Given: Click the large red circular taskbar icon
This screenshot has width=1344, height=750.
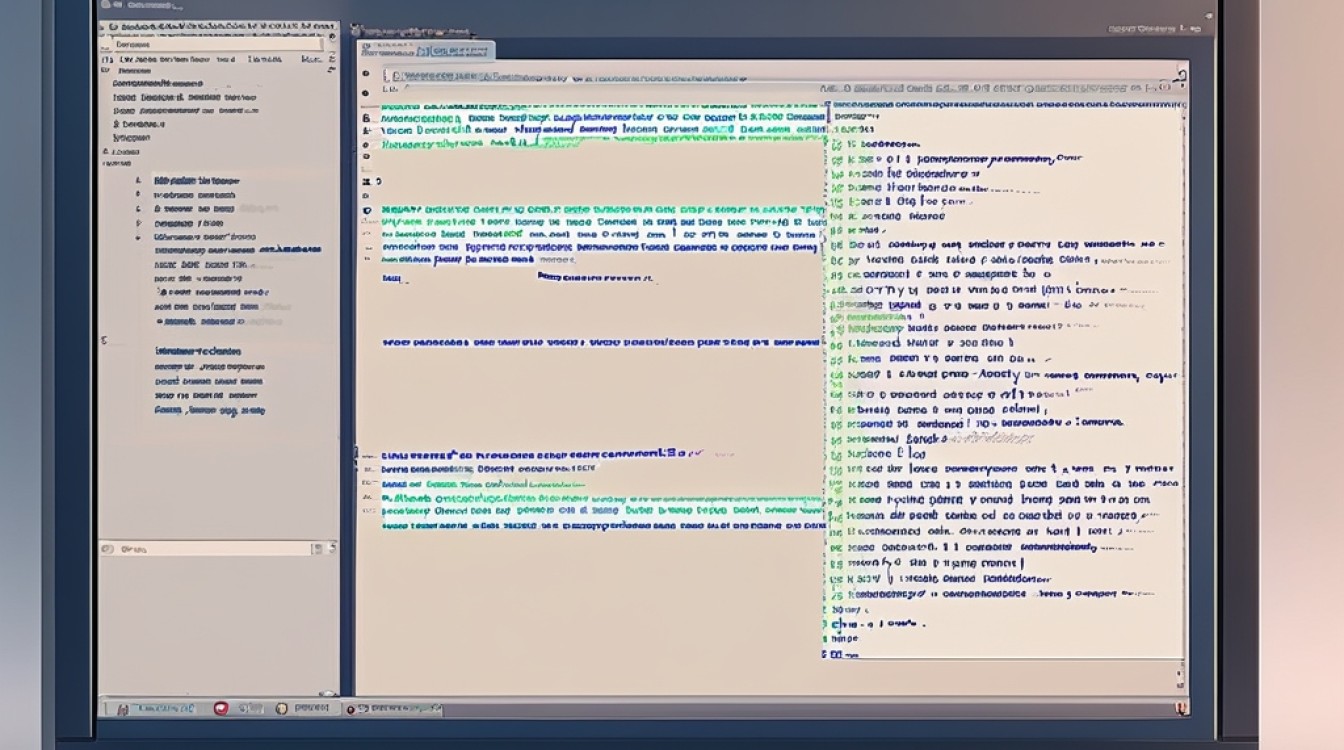Looking at the screenshot, I should (x=221, y=708).
